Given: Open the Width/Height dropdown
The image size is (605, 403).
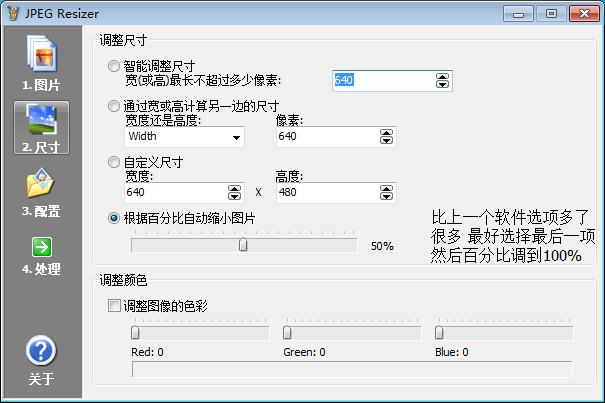Looking at the screenshot, I should point(184,137).
